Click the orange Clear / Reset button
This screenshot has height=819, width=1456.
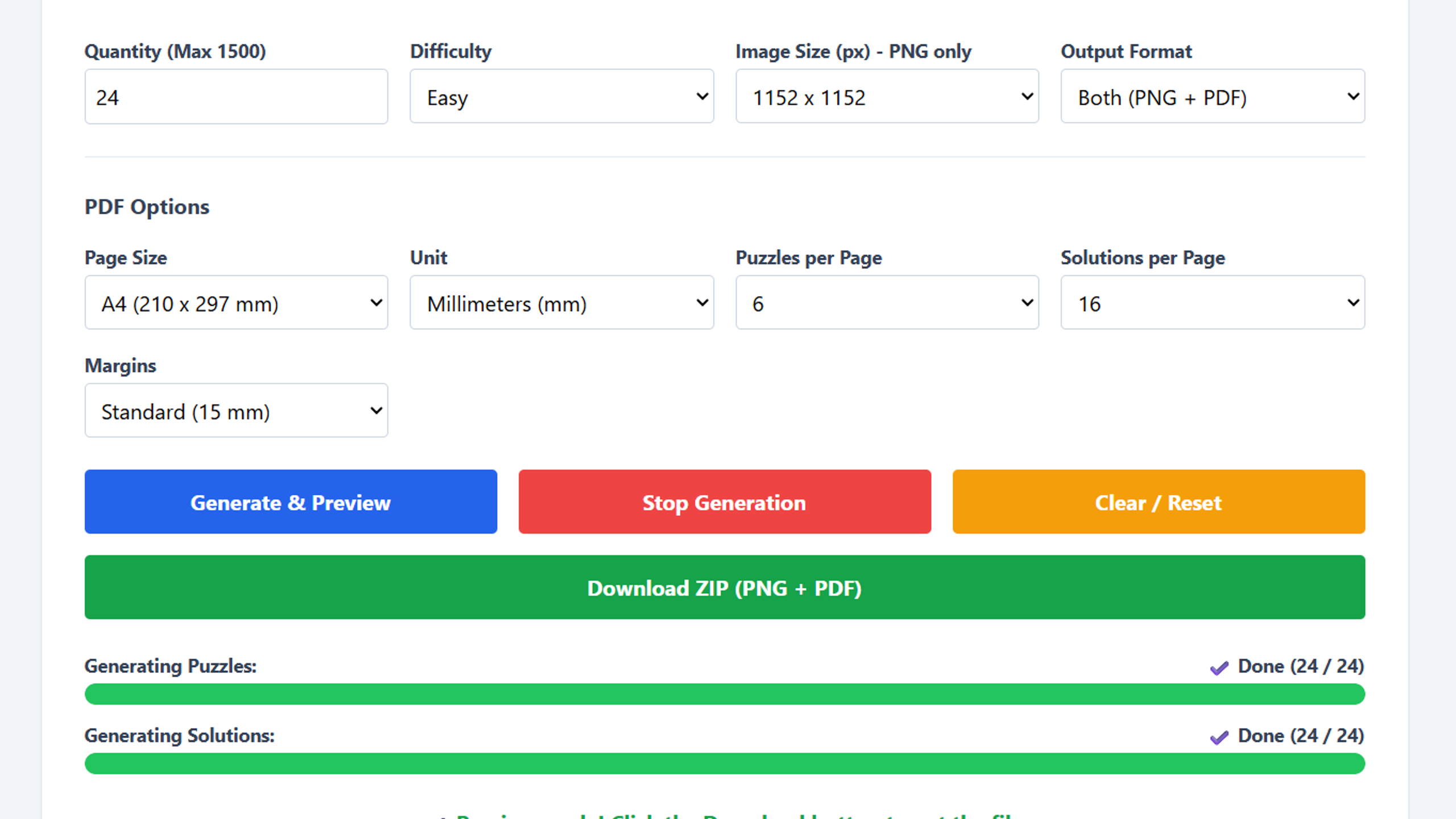[1159, 502]
